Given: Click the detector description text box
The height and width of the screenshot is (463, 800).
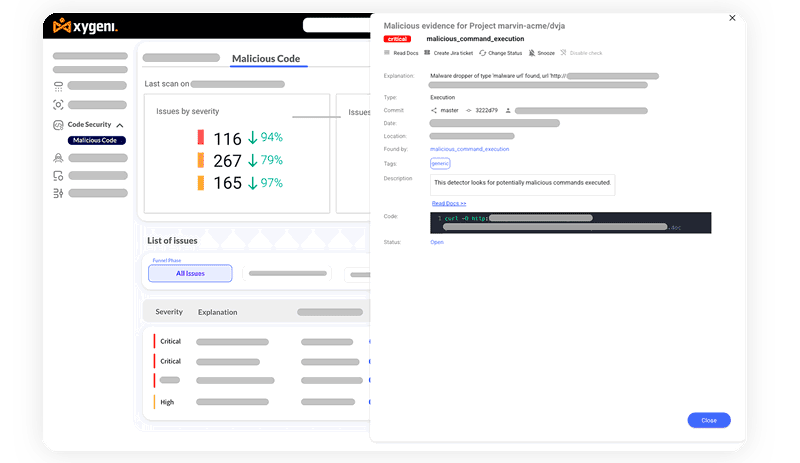Looking at the screenshot, I should click(x=522, y=185).
